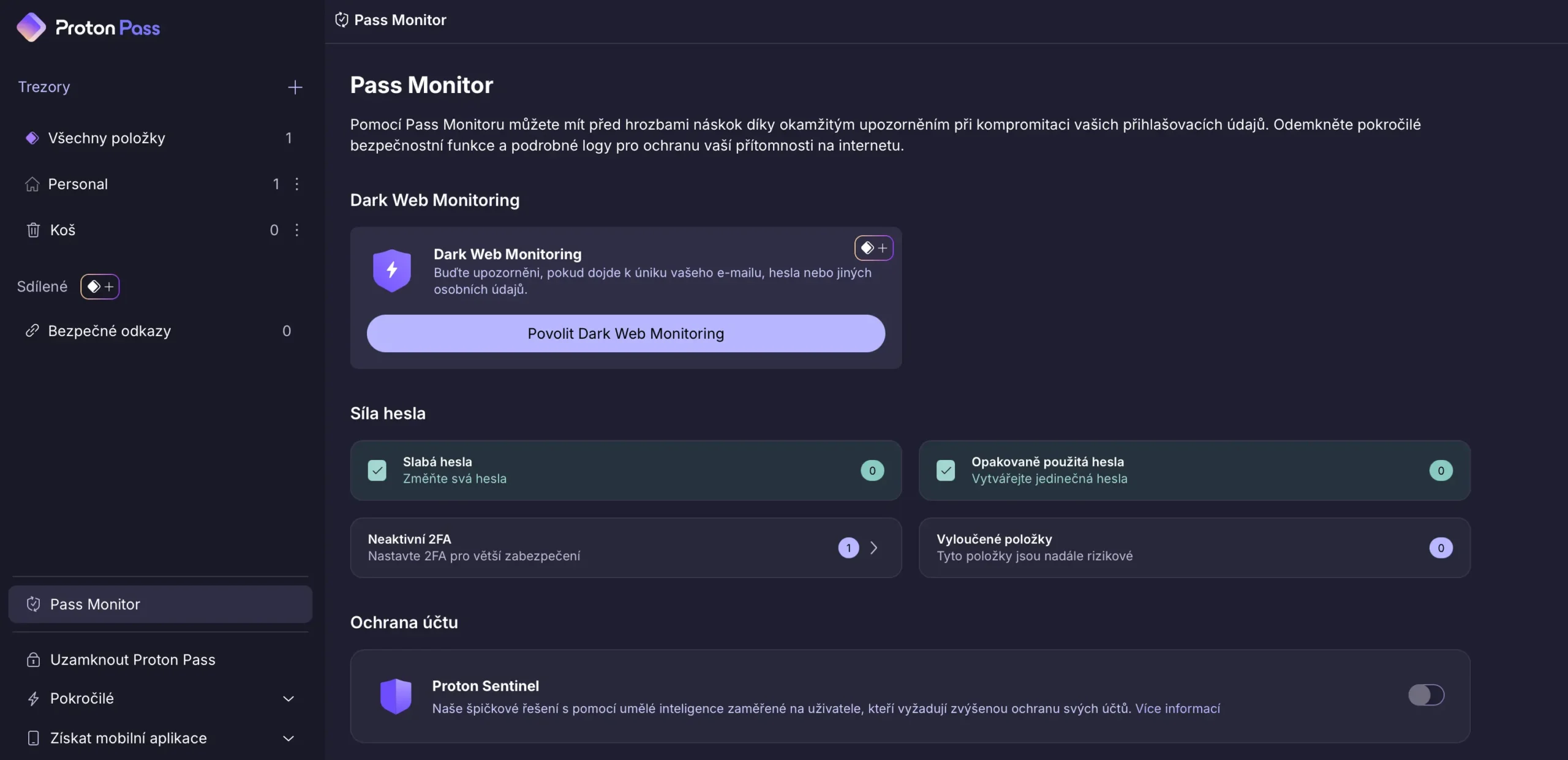Image resolution: width=1568 pixels, height=760 pixels.
Task: Click the upgrade badge next to Sdílené
Action: [100, 287]
